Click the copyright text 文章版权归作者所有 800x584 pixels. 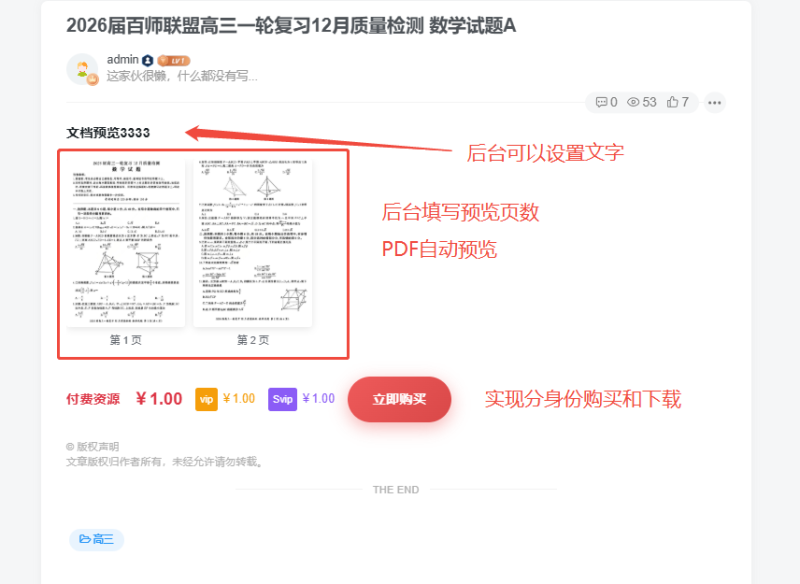[x=164, y=462]
